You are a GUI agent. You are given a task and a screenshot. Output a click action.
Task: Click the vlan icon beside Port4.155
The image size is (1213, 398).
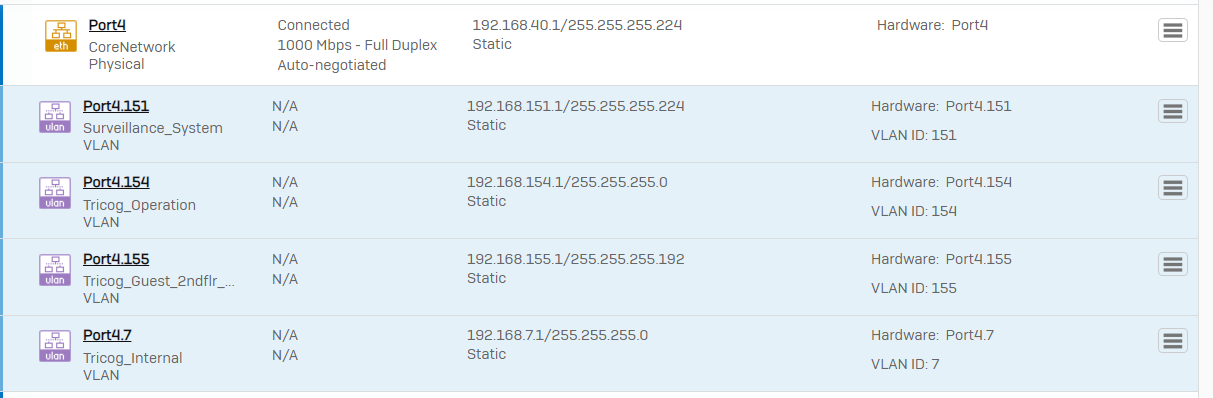(55, 270)
